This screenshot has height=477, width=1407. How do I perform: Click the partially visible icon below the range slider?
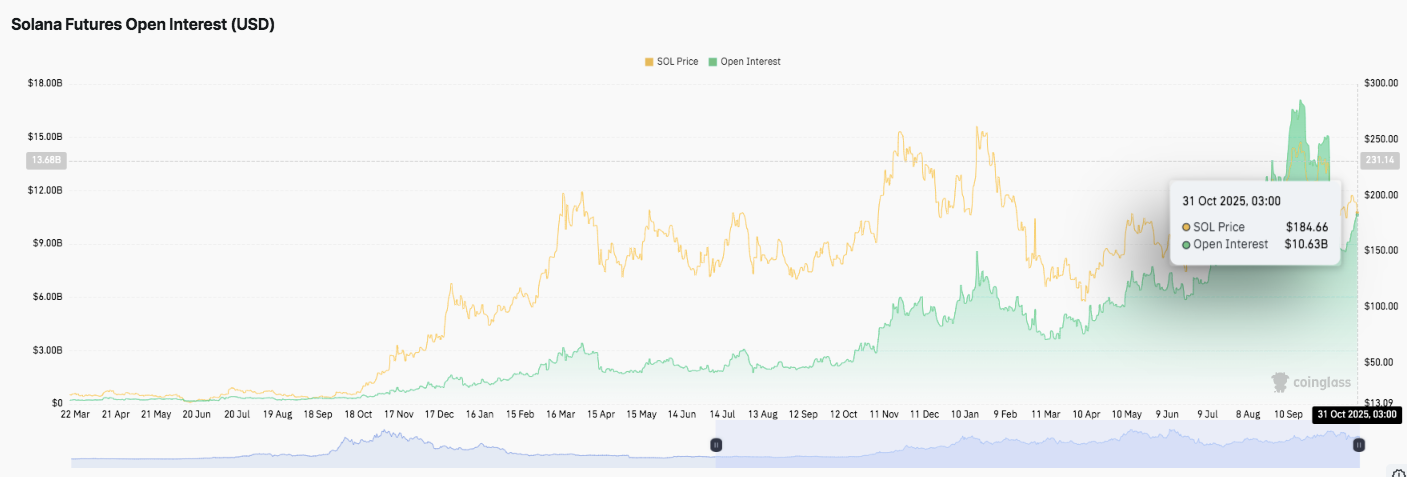coord(1400,473)
